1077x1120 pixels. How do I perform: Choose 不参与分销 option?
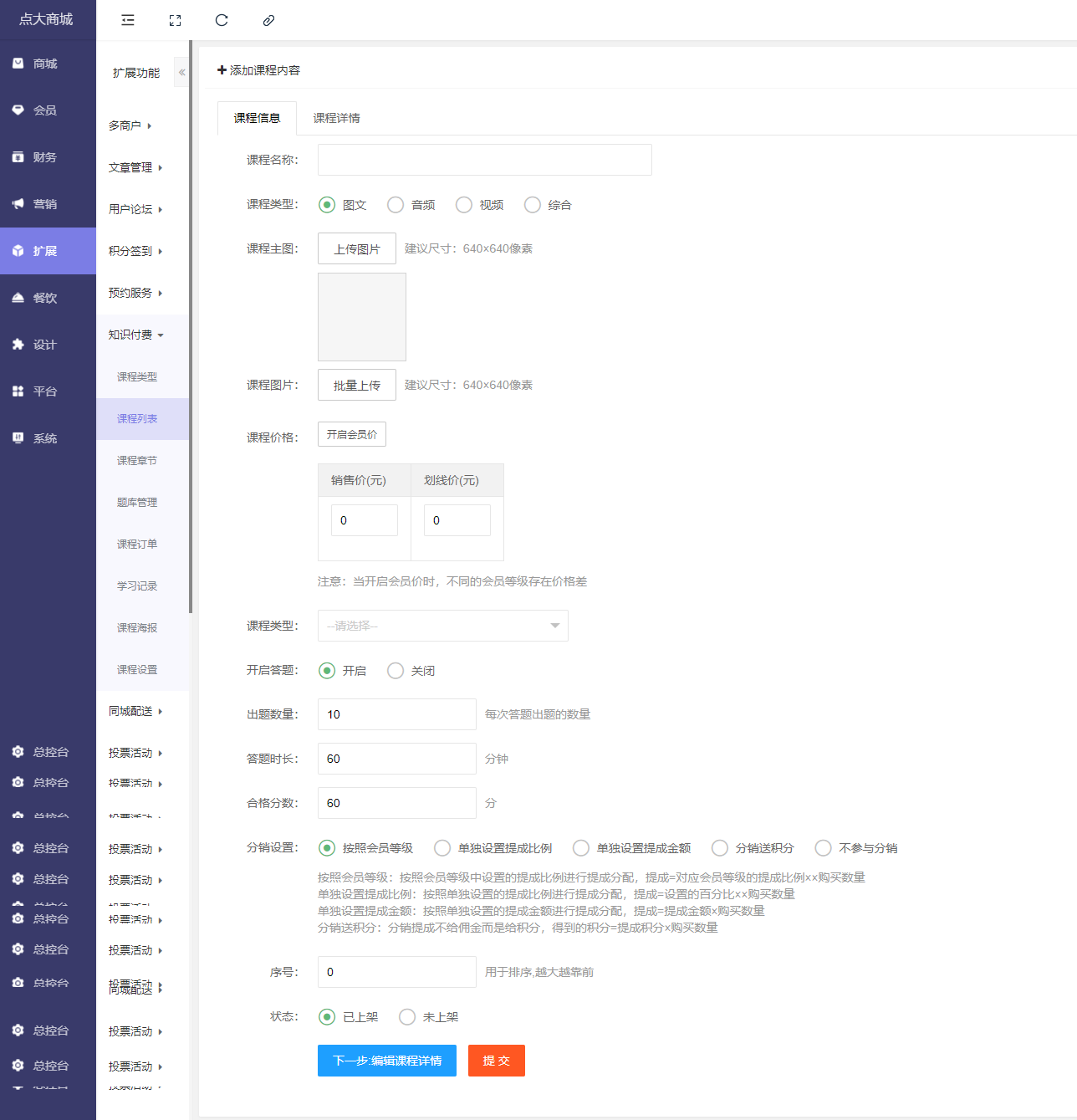point(824,848)
